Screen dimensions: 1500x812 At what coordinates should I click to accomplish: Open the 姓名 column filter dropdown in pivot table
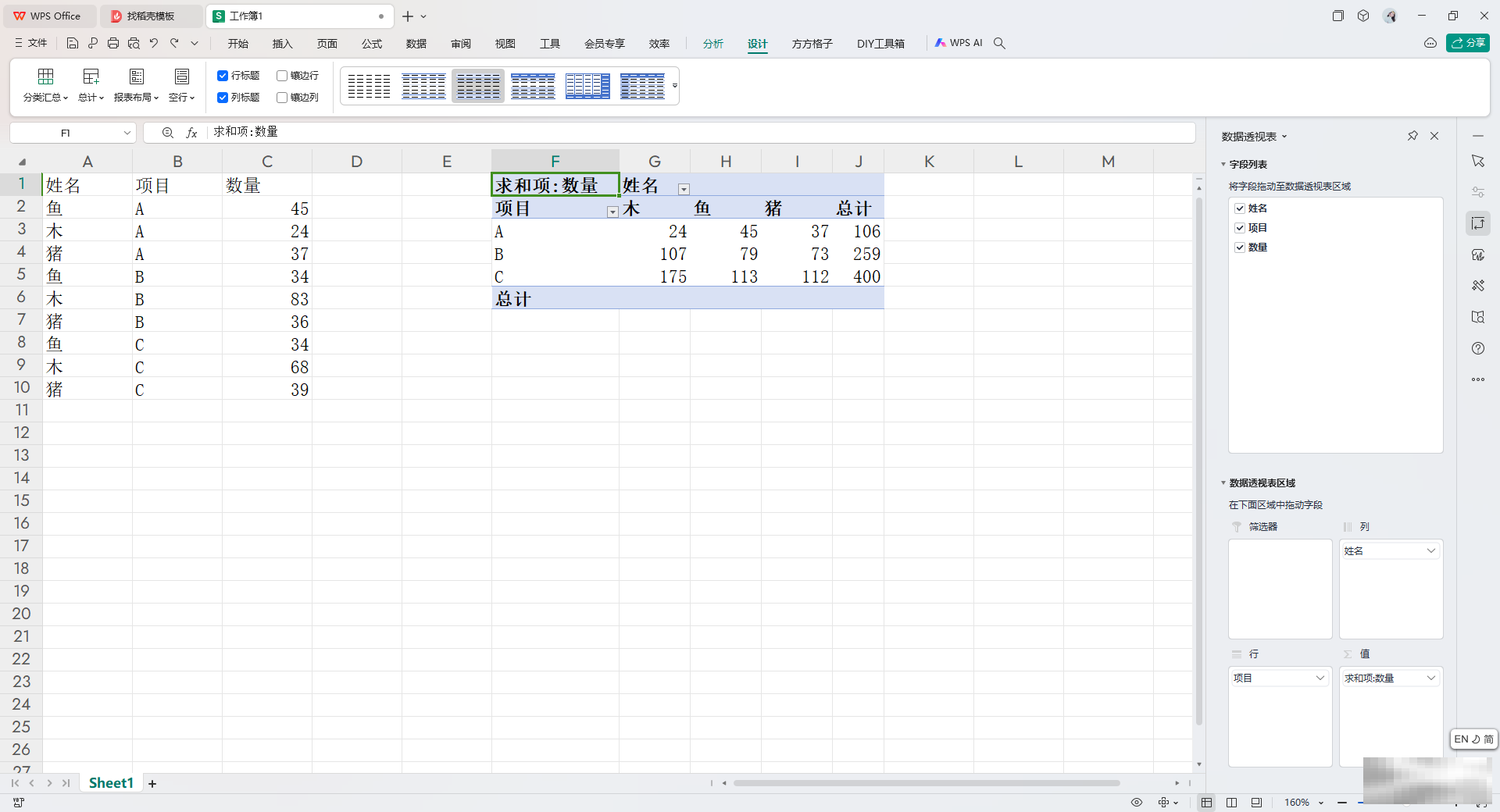pyautogui.click(x=684, y=189)
